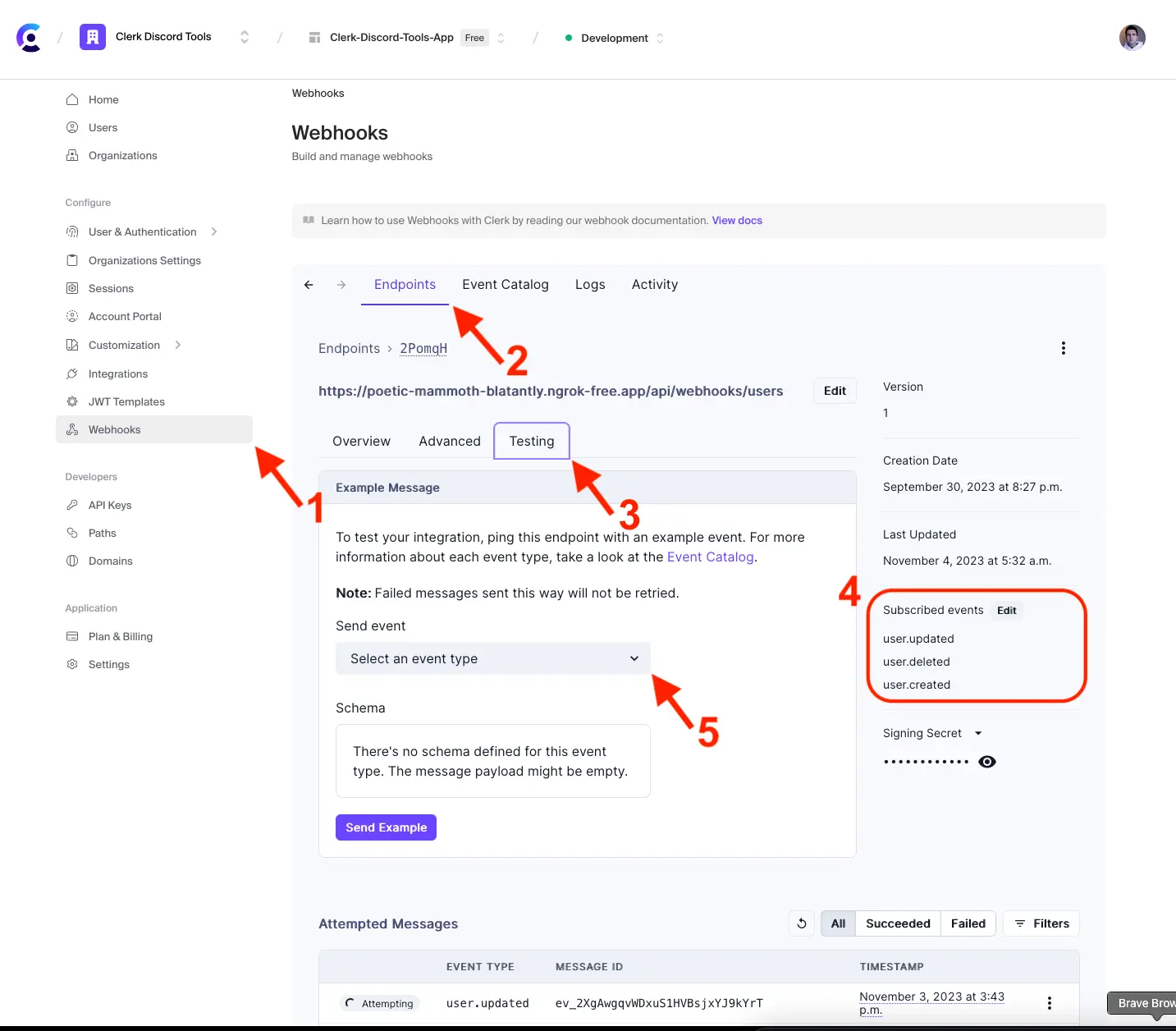Expand the Signing Secret dropdown arrow
The image size is (1176, 1031).
click(978, 733)
